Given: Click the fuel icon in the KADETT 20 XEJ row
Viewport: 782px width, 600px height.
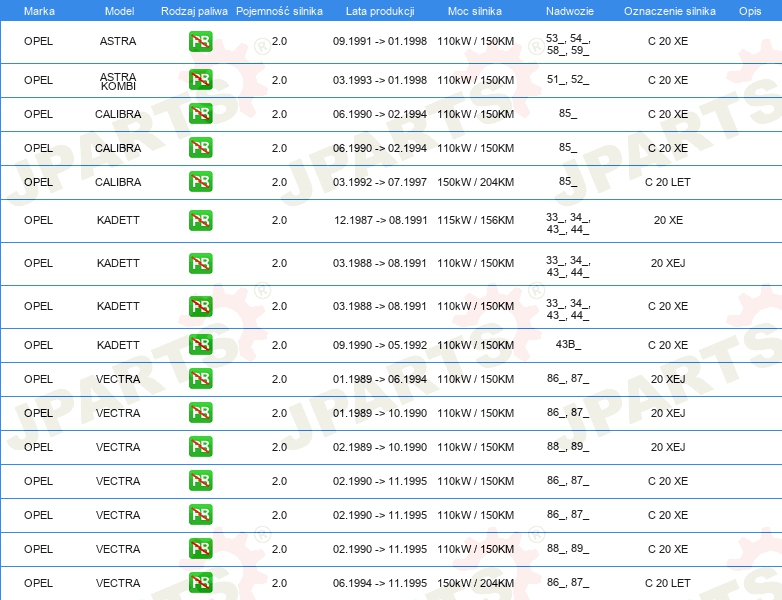Looking at the screenshot, I should pos(200,263).
